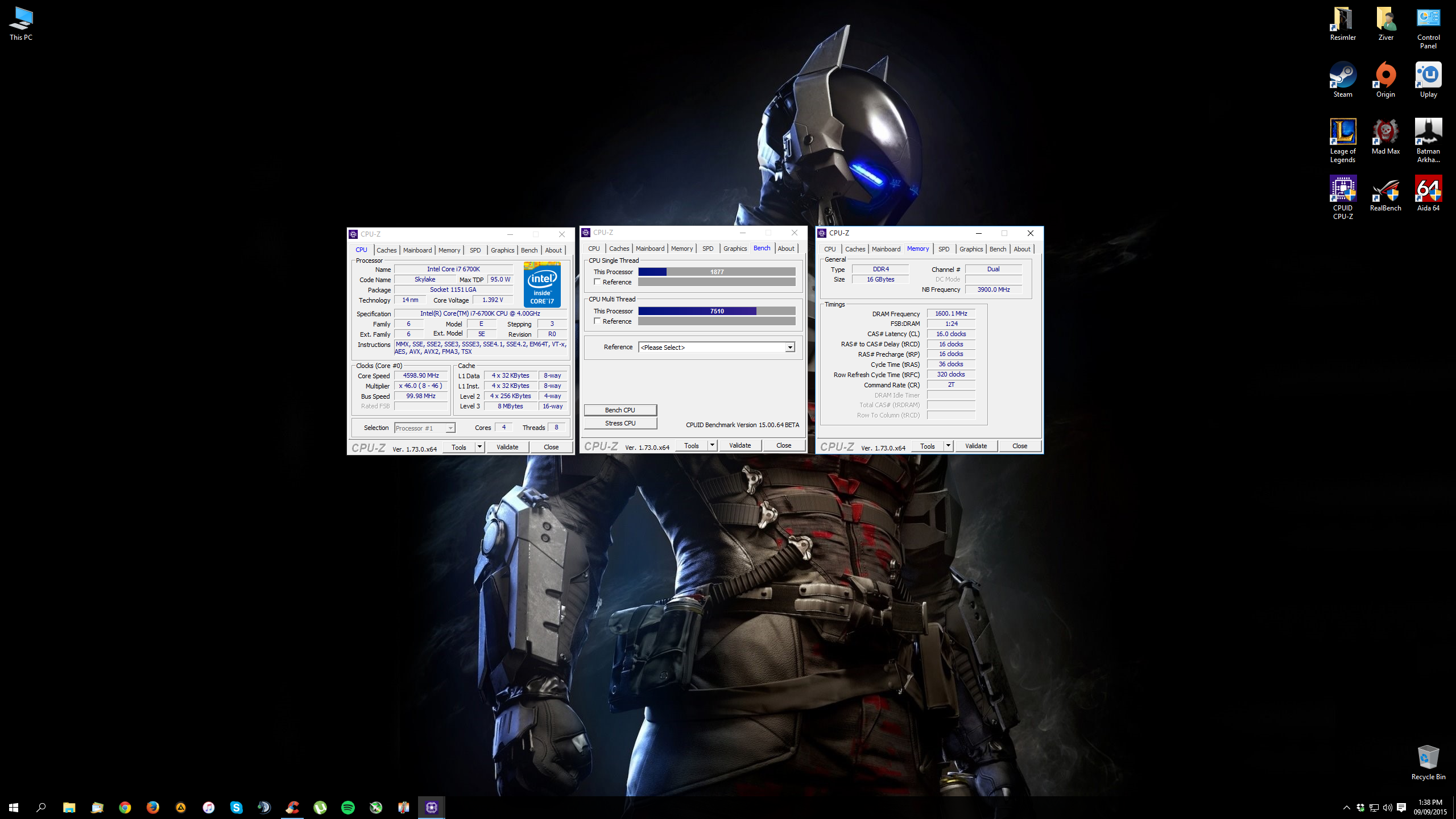
Task: Open the Steam desktop shortcut
Action: point(1343,80)
